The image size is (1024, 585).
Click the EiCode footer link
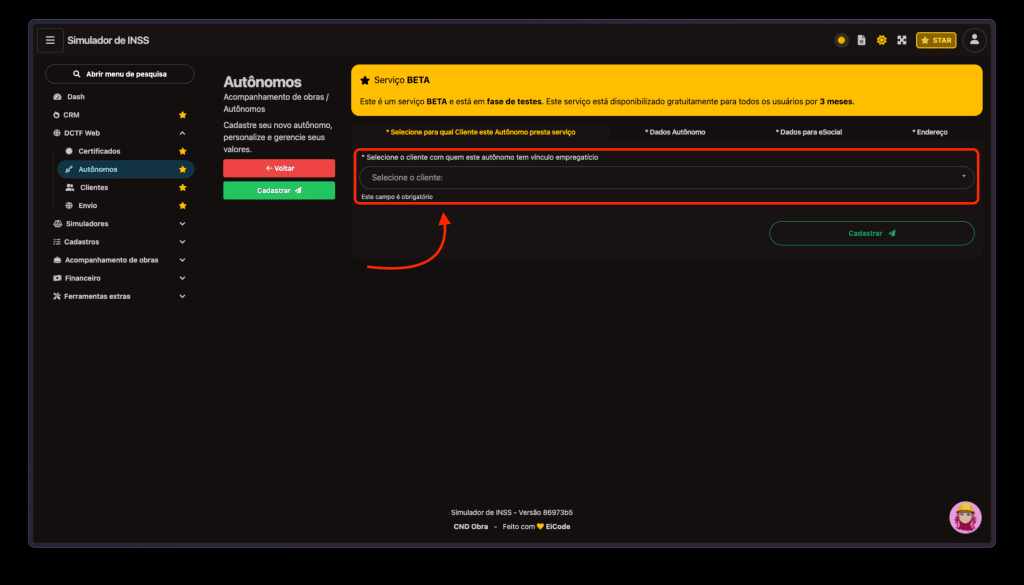click(x=558, y=527)
